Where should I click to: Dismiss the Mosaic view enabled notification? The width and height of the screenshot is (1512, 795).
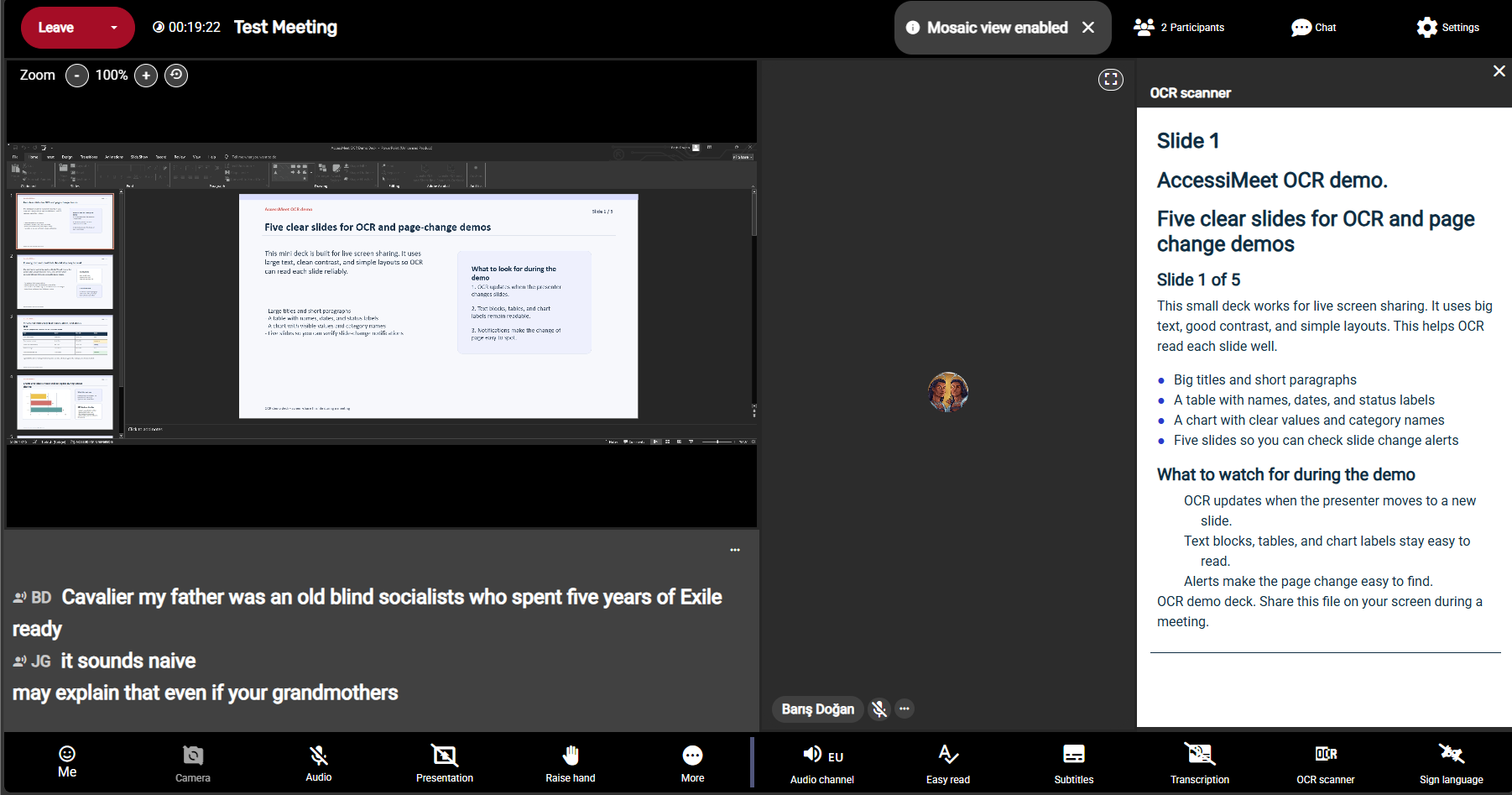pos(1088,27)
